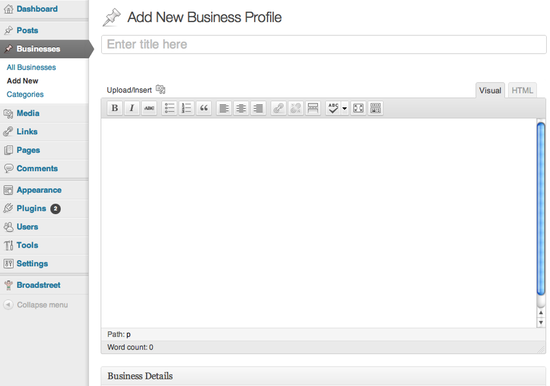Image resolution: width=550 pixels, height=386 pixels.
Task: Open the spellcheck language dropdown arrow
Action: (x=345, y=108)
